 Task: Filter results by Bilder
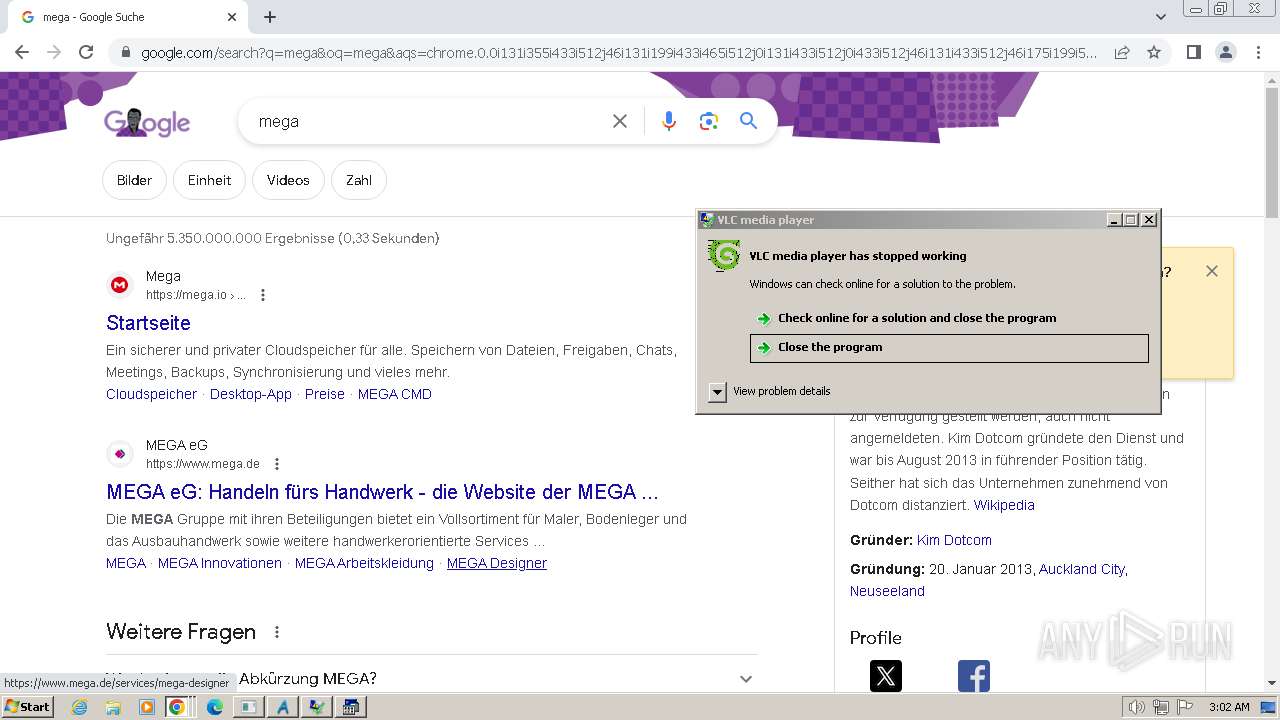point(134,180)
